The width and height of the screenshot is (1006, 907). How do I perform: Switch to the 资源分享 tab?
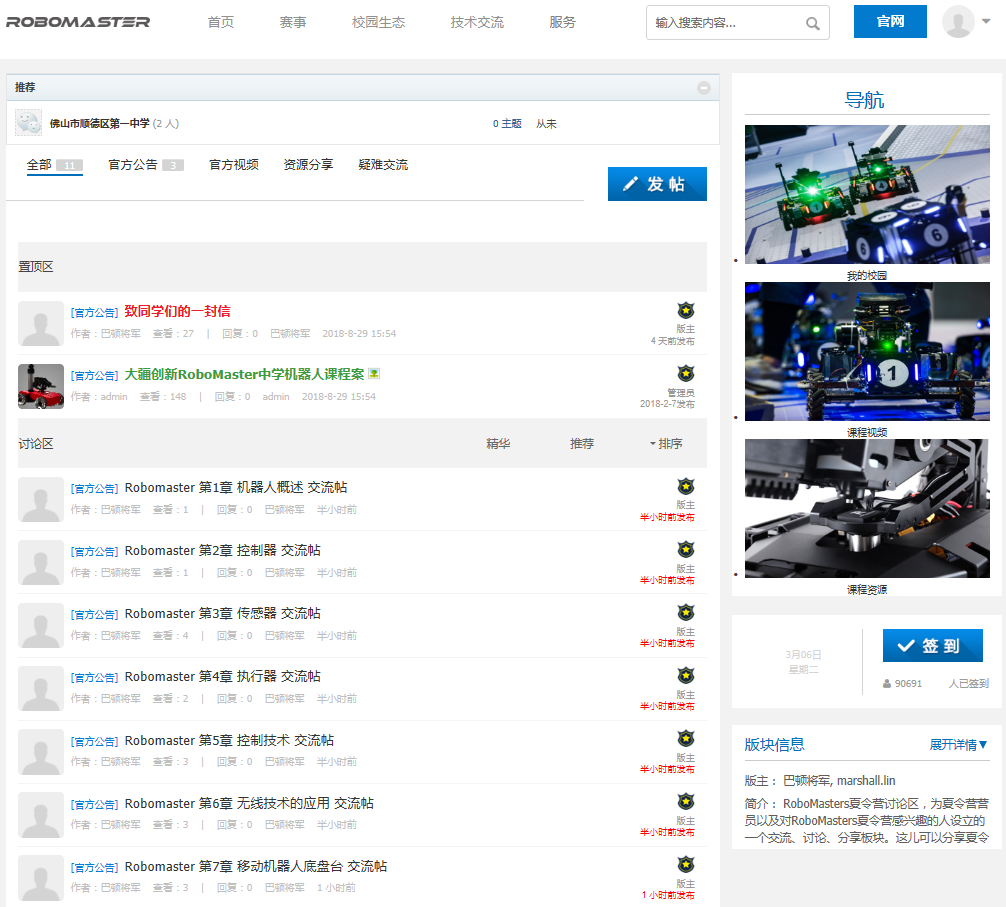(x=309, y=165)
